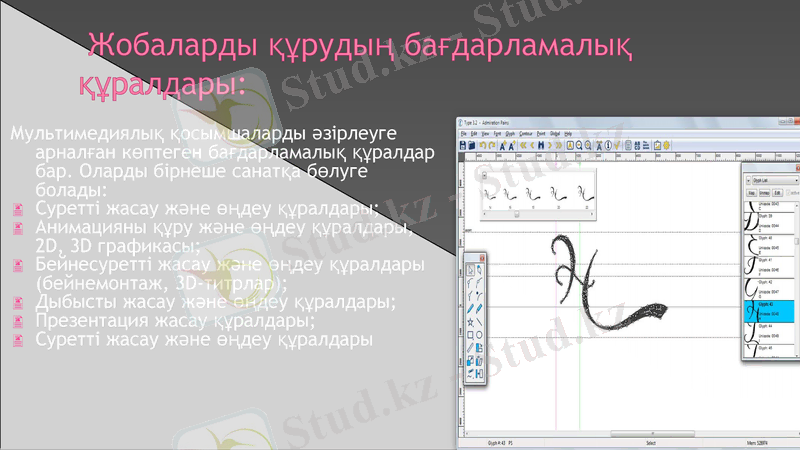800x450 pixels.
Task: Open the View menu
Action: 485,134
